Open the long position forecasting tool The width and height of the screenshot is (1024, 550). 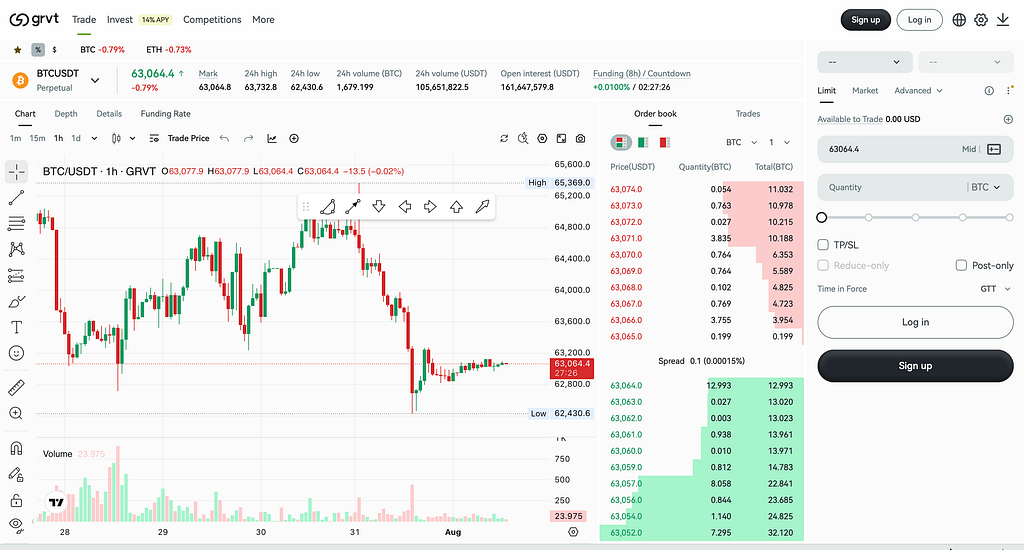click(16, 276)
